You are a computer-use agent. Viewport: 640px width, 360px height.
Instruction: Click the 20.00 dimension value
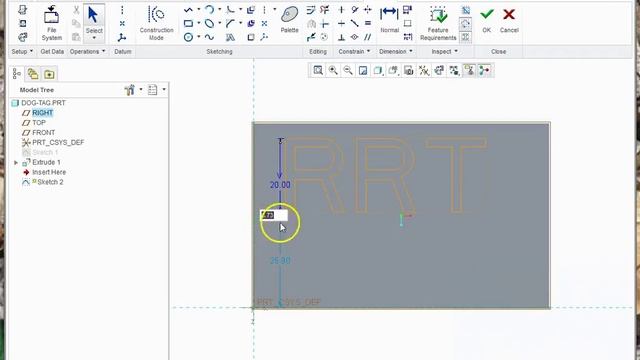coord(280,185)
